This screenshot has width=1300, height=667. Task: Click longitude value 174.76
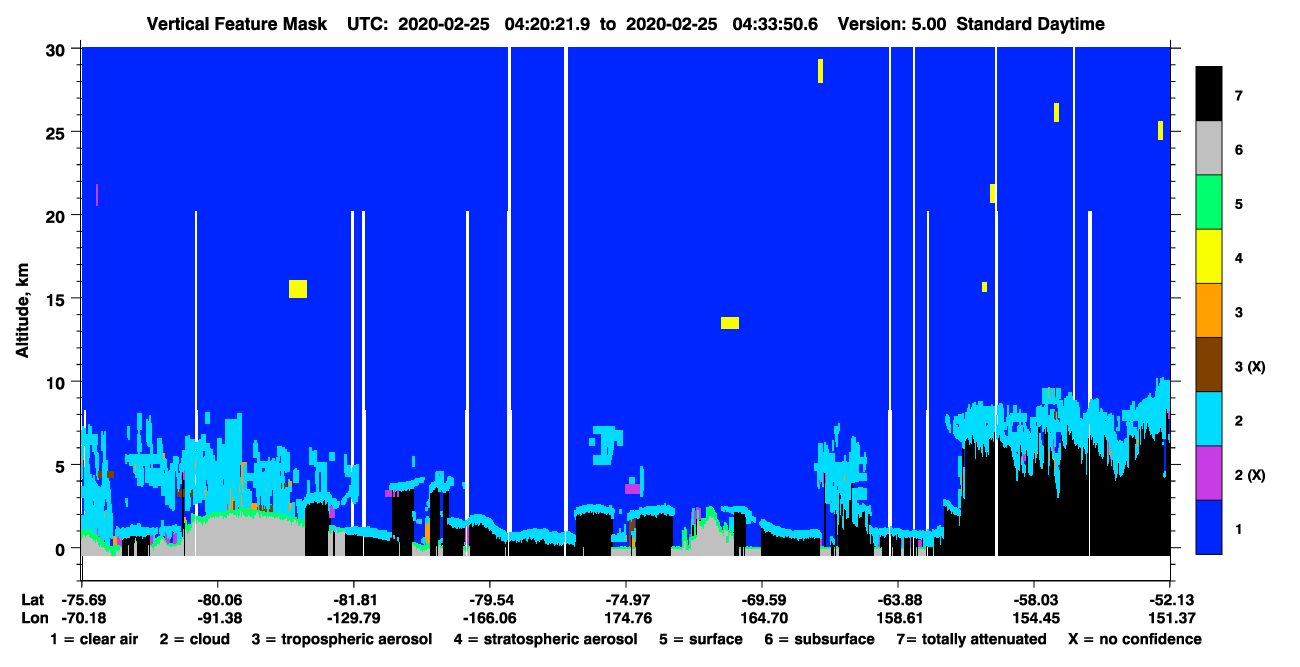629,618
